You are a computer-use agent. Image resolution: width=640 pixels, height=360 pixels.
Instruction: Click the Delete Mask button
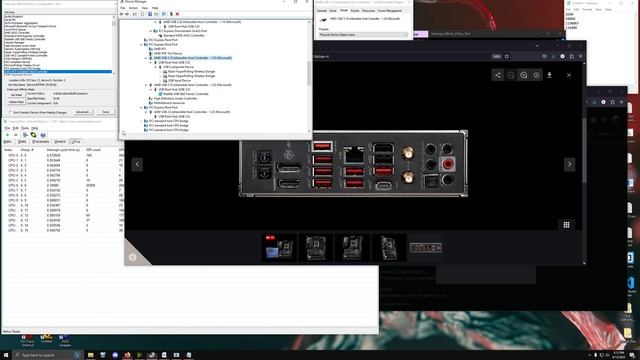pos(16,102)
